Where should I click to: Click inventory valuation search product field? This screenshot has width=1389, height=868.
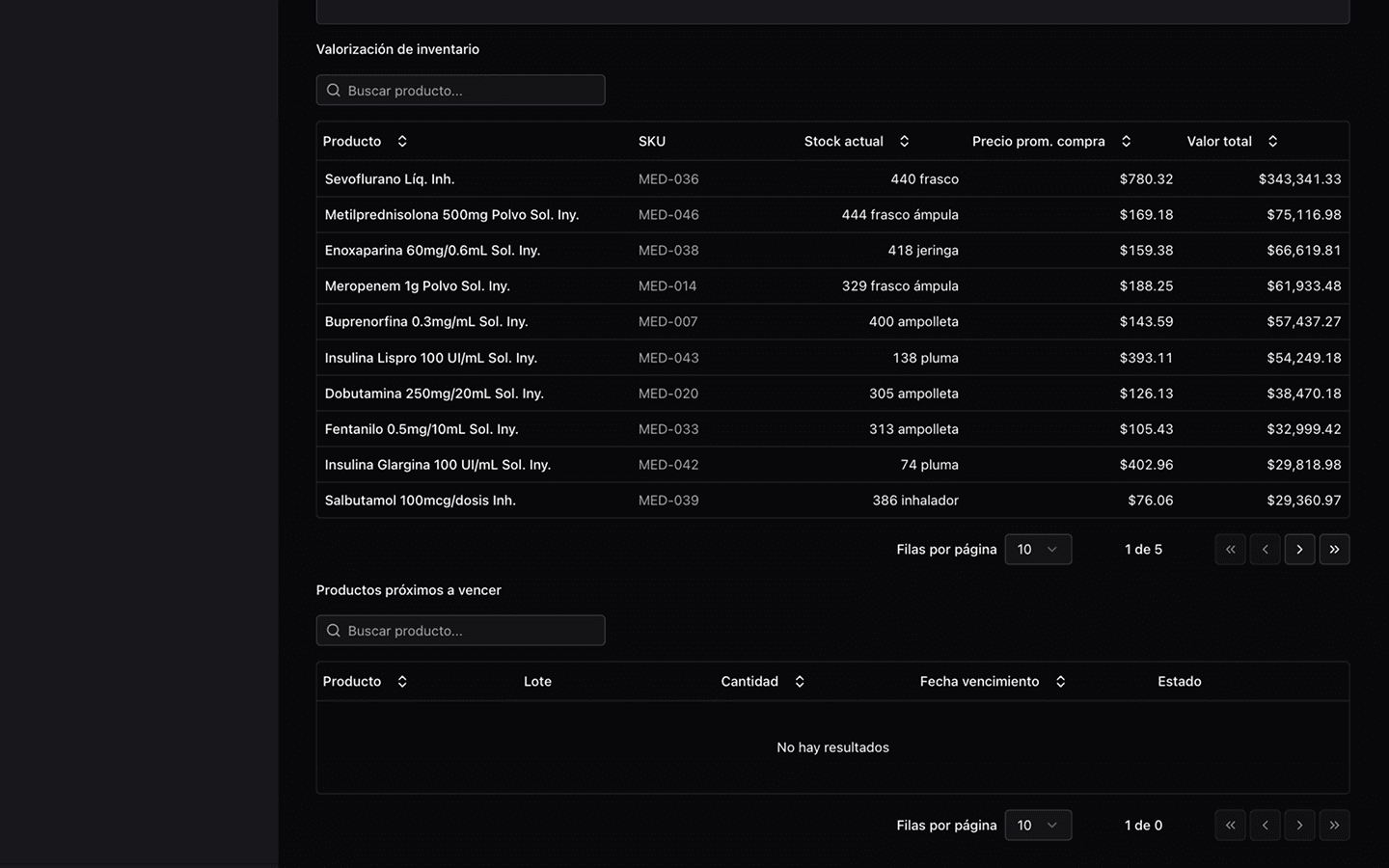pos(461,91)
